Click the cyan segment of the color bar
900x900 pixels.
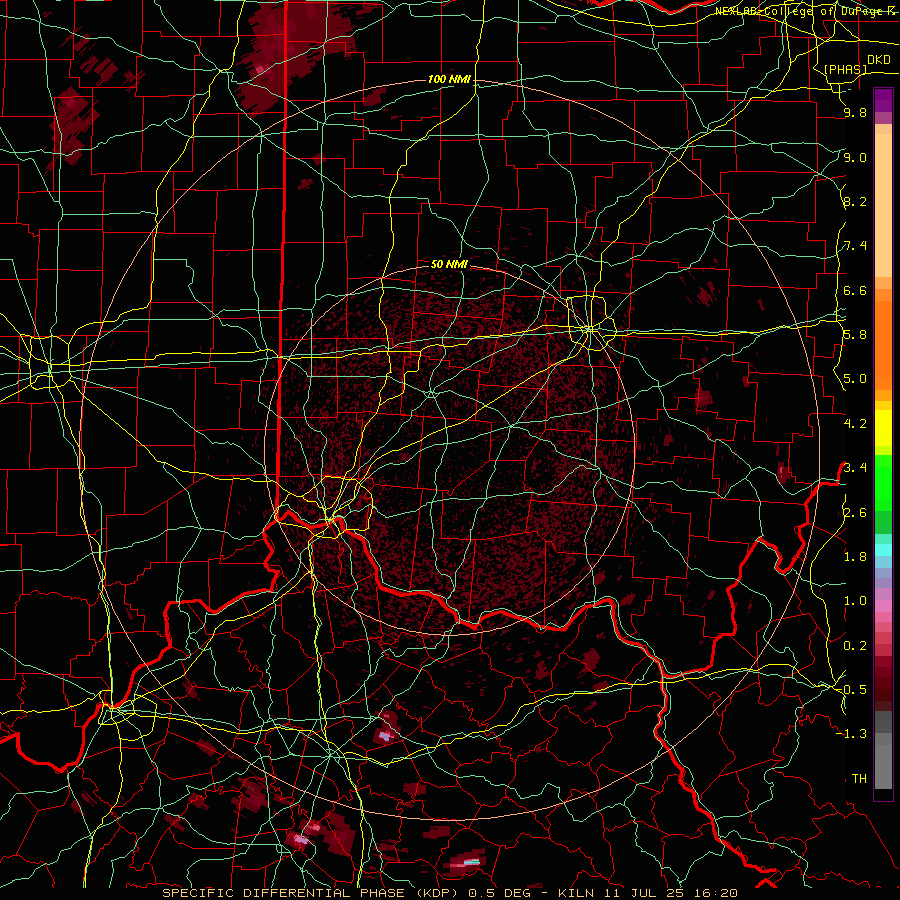point(883,550)
